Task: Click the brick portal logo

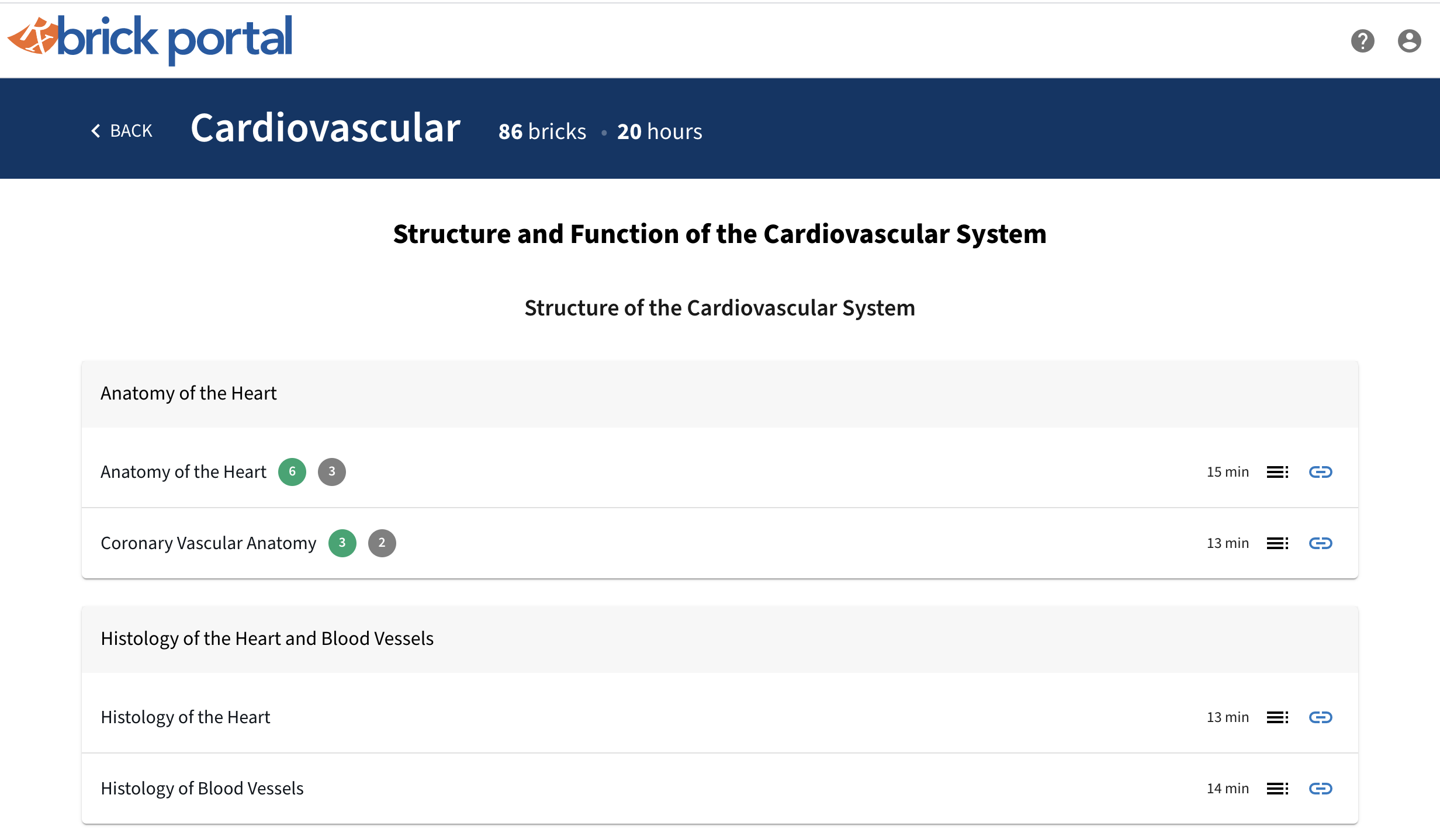Action: click(150, 40)
